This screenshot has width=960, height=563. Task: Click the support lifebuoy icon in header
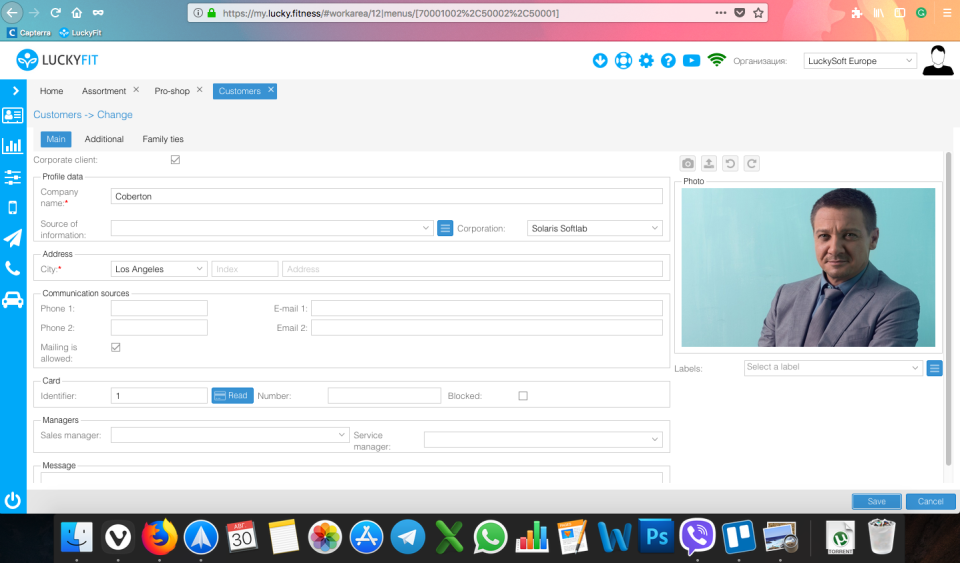623,61
